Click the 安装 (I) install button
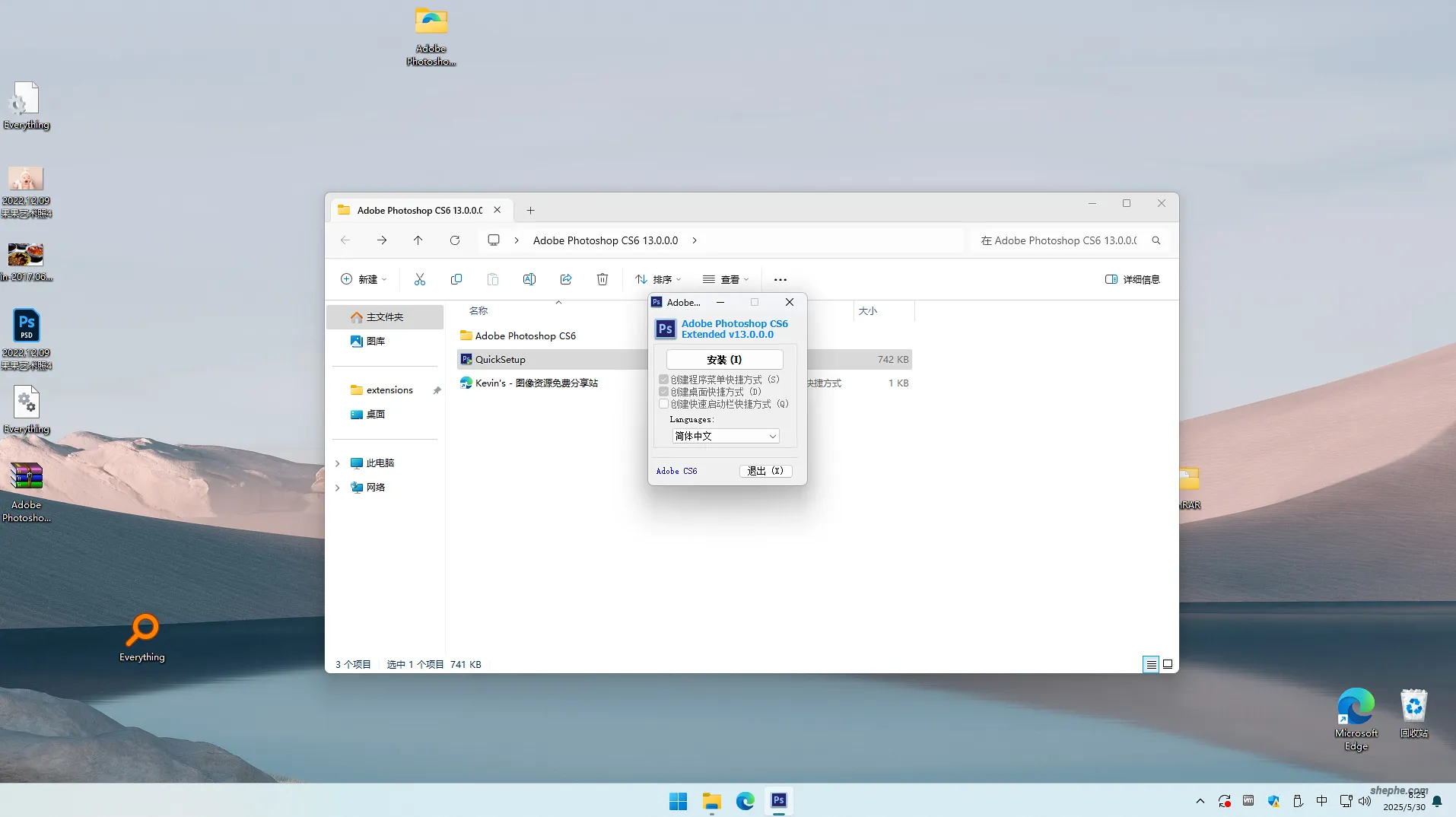Screen dimensions: 1456x817 pyautogui.click(x=724, y=360)
